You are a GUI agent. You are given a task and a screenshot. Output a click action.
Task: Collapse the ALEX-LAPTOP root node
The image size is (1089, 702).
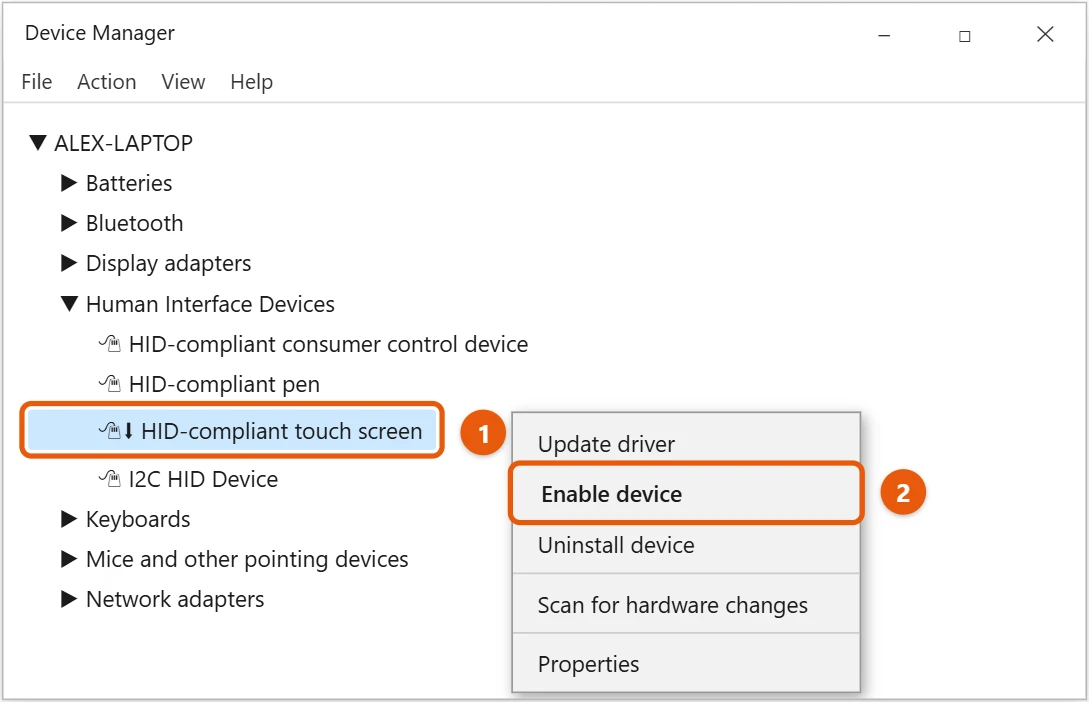(38, 143)
